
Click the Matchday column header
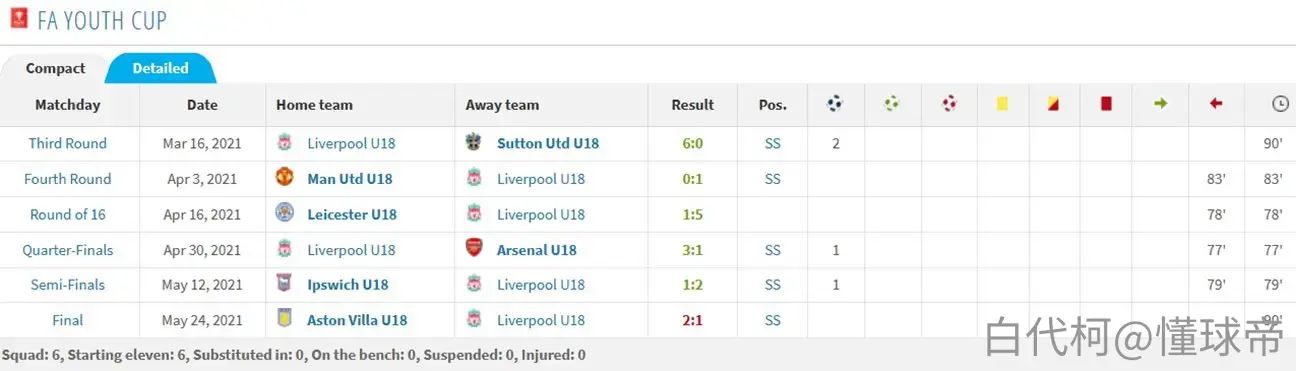68,104
